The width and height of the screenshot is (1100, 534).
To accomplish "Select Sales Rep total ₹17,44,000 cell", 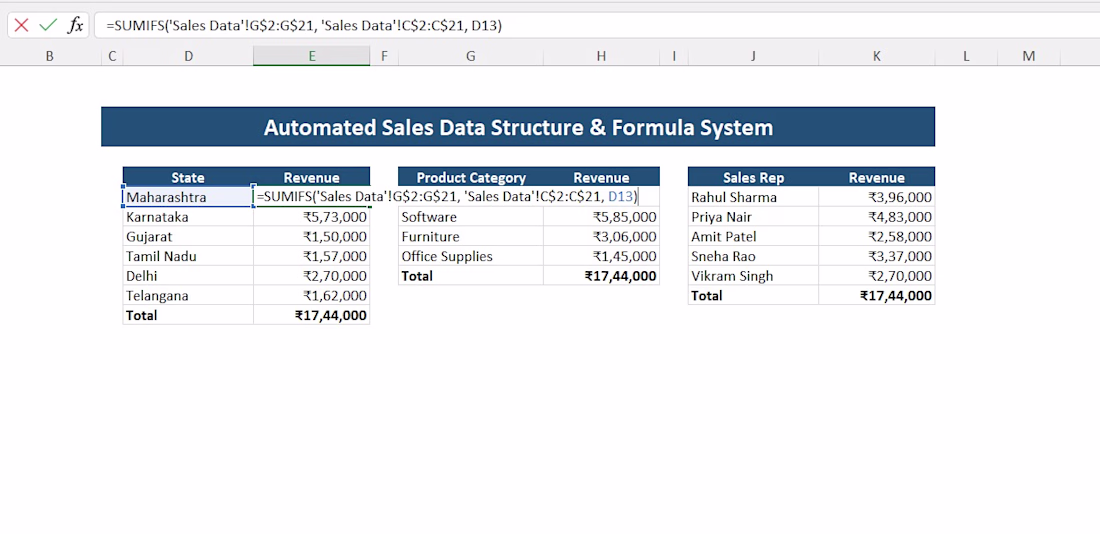I will pyautogui.click(x=876, y=295).
